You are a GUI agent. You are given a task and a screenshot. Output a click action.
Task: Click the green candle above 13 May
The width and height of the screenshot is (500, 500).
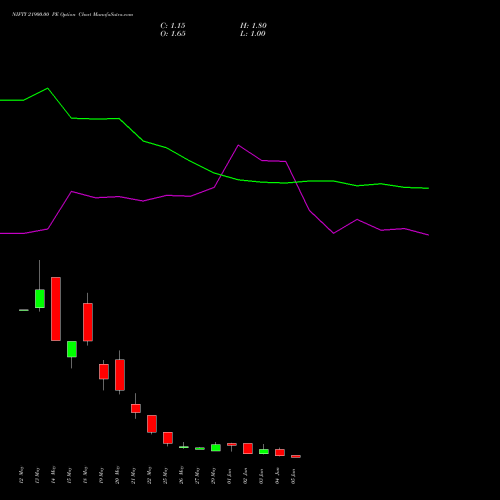[x=40, y=299]
